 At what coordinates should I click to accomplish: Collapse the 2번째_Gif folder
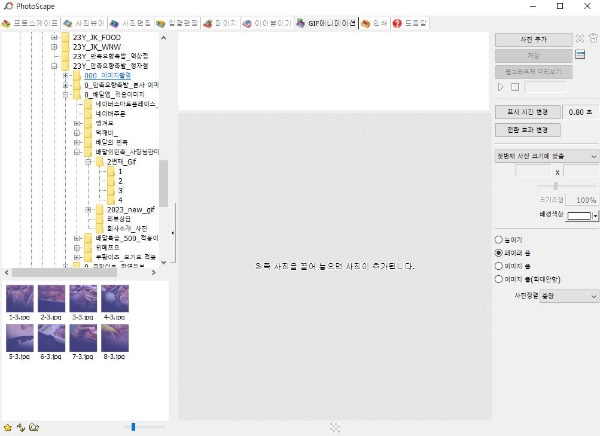tap(88, 162)
